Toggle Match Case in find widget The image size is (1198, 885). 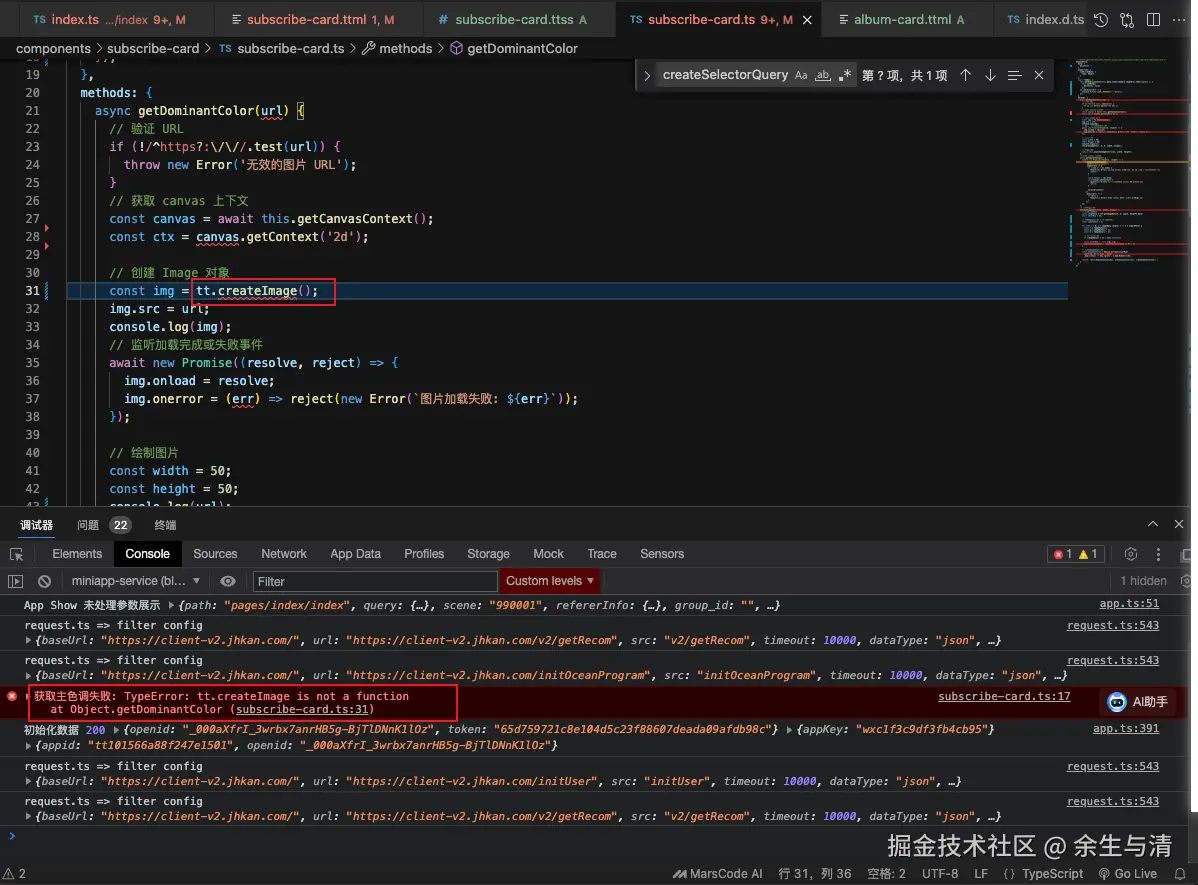tap(801, 75)
